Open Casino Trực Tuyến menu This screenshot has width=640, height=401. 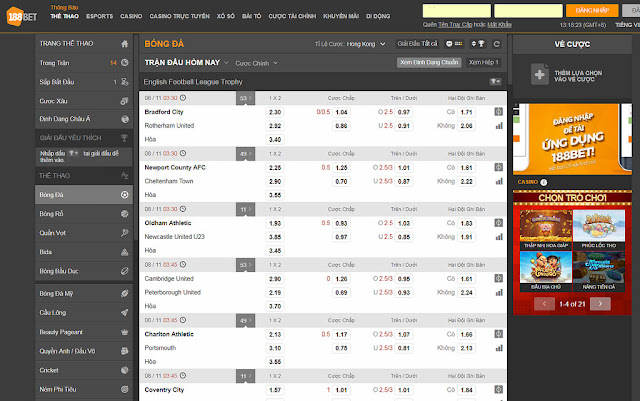(179, 16)
